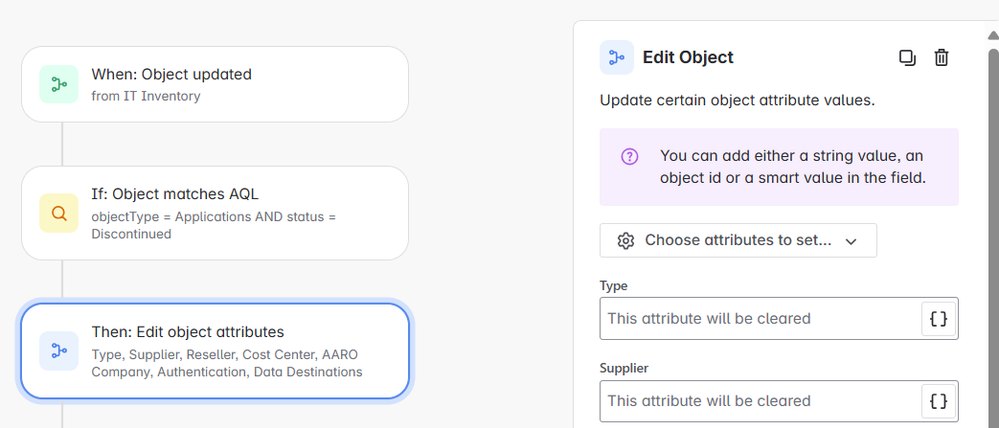Select the When: Object updated trigger title
Viewport: 999px width, 428px height.
click(x=171, y=74)
